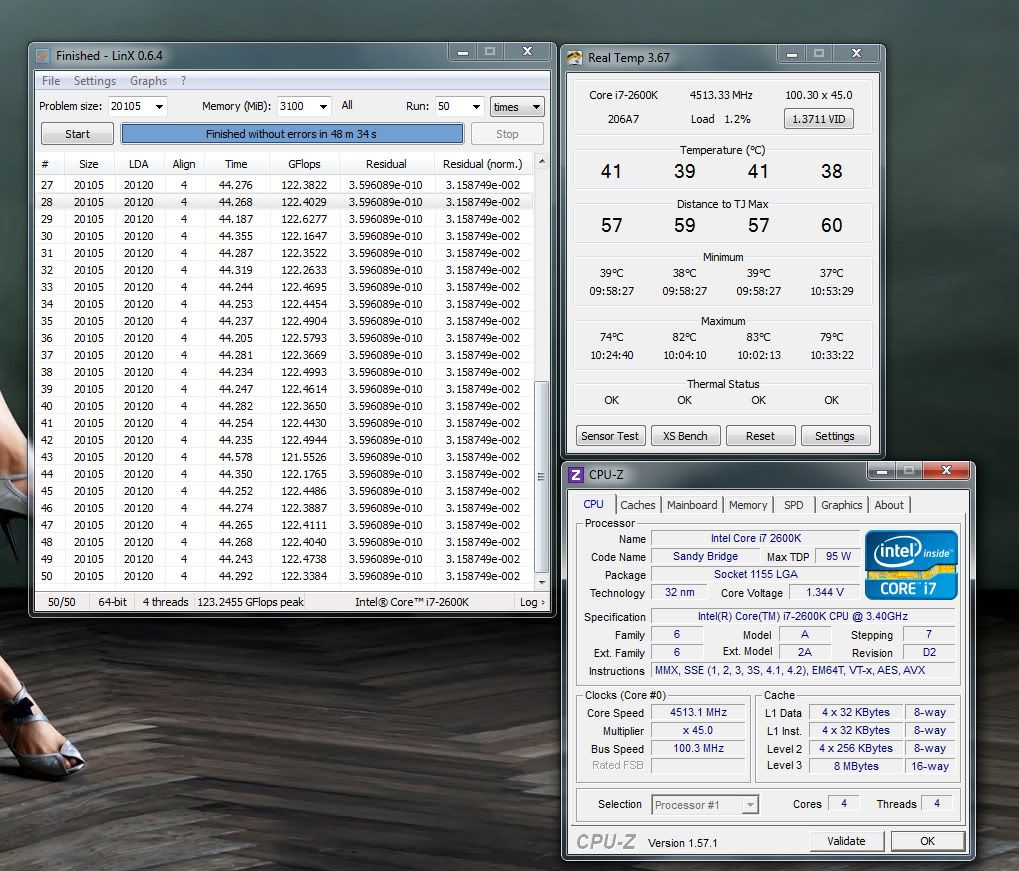Click the Stop button in LinX
This screenshot has height=871, width=1019.
point(507,134)
